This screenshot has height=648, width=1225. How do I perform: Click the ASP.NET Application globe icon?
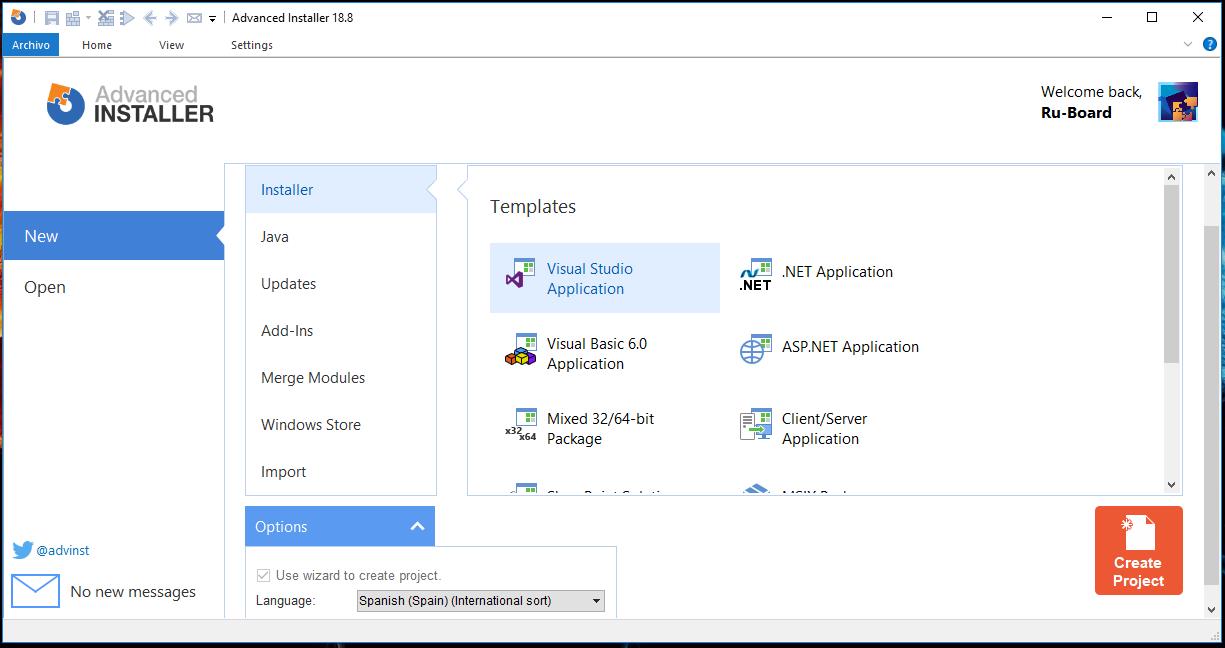[755, 349]
